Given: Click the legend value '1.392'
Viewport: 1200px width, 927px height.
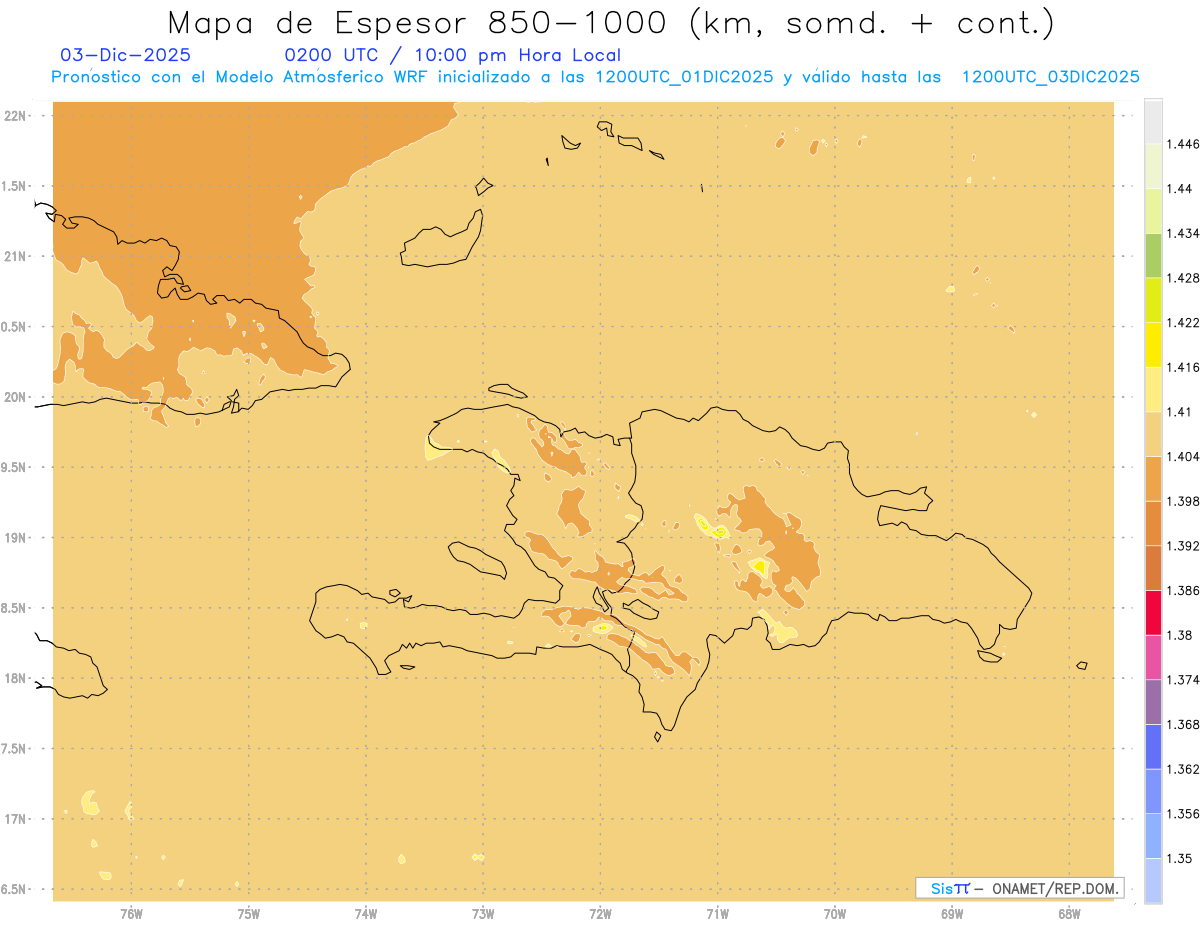Looking at the screenshot, I should coord(1183,546).
